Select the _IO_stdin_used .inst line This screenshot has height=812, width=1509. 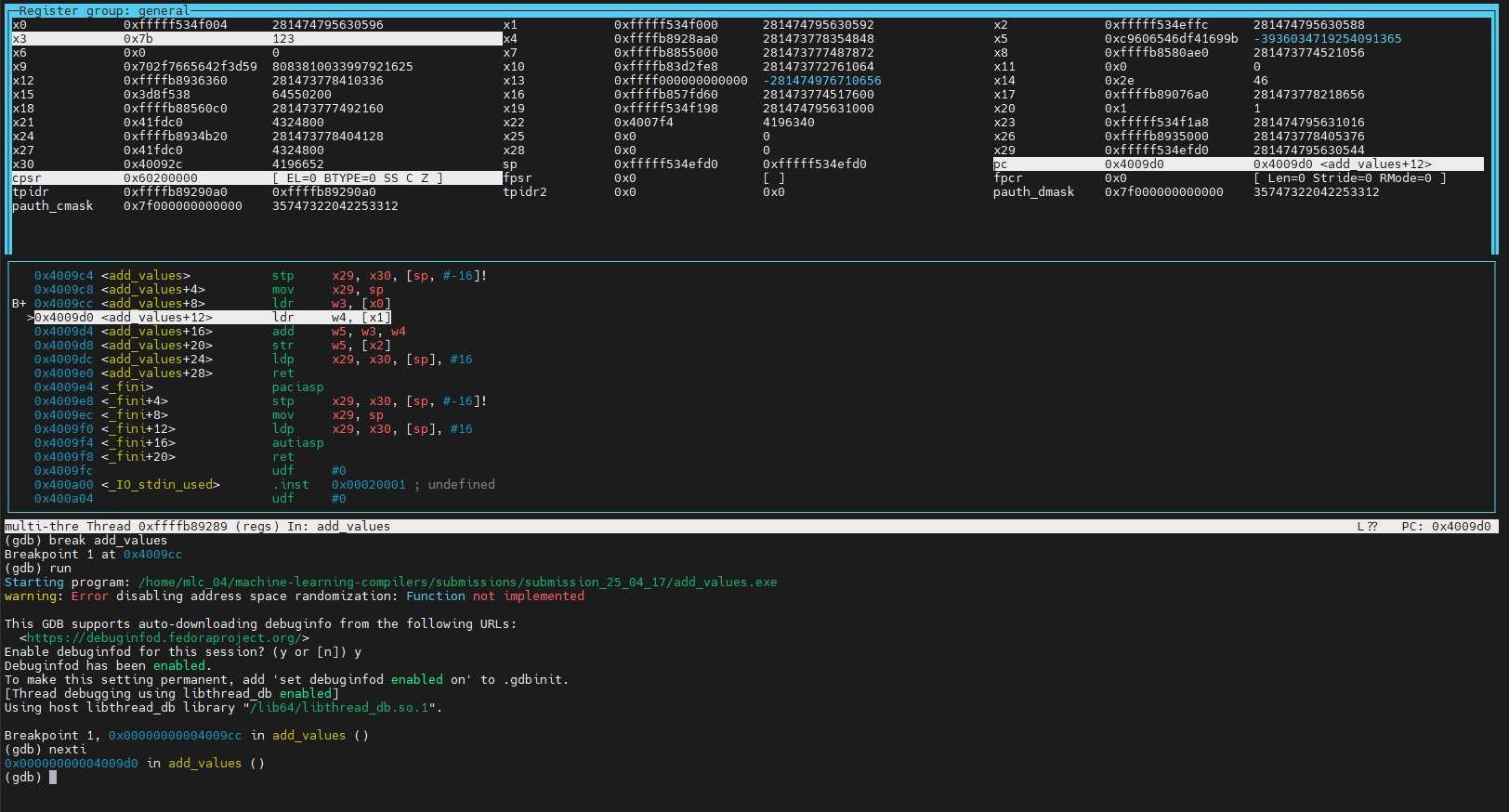pos(265,485)
